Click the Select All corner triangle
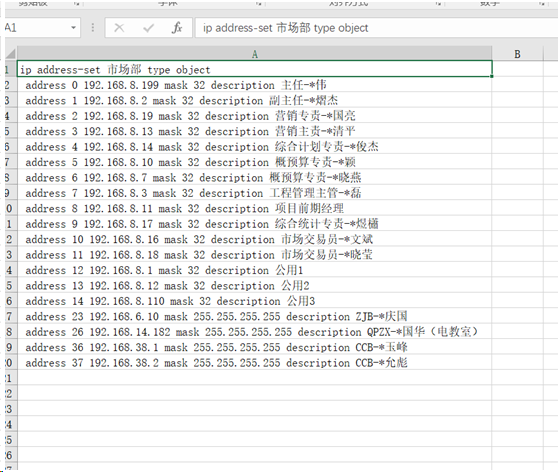 coord(10,54)
